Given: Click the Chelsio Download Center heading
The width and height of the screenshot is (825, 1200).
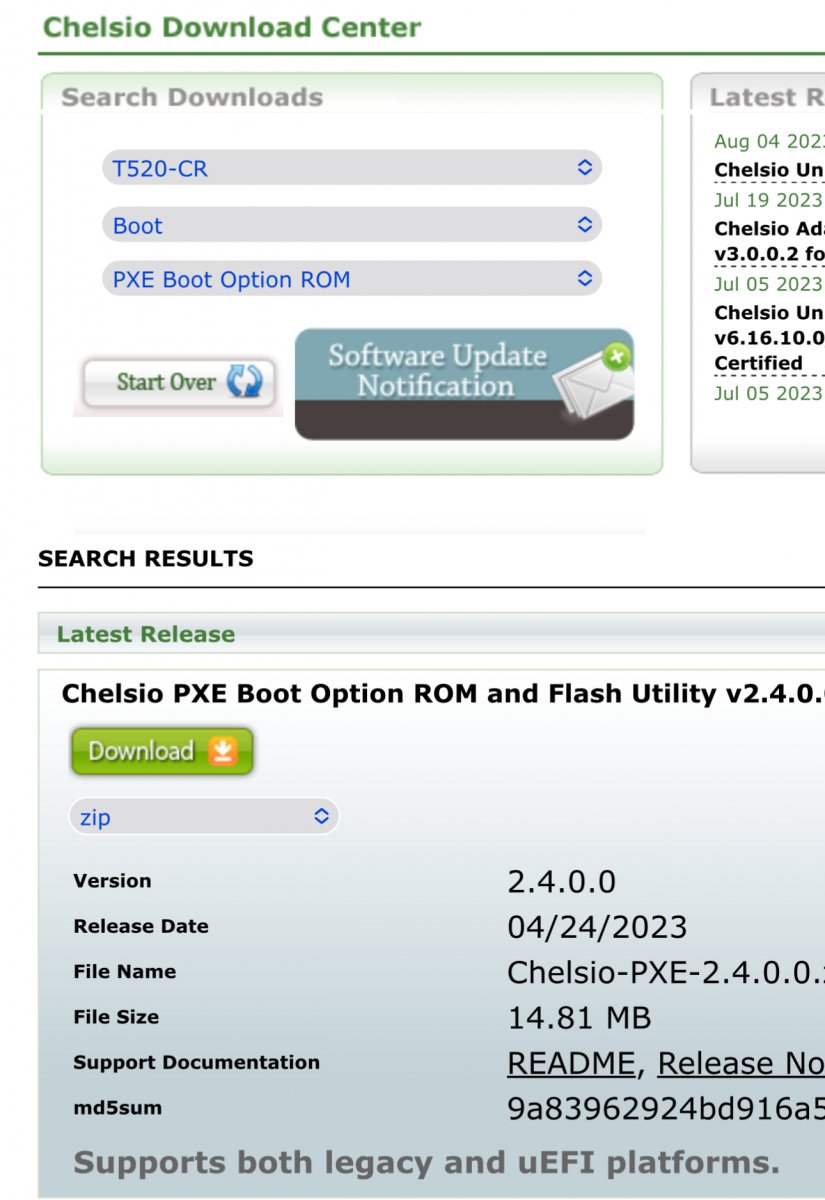Looking at the screenshot, I should [232, 26].
